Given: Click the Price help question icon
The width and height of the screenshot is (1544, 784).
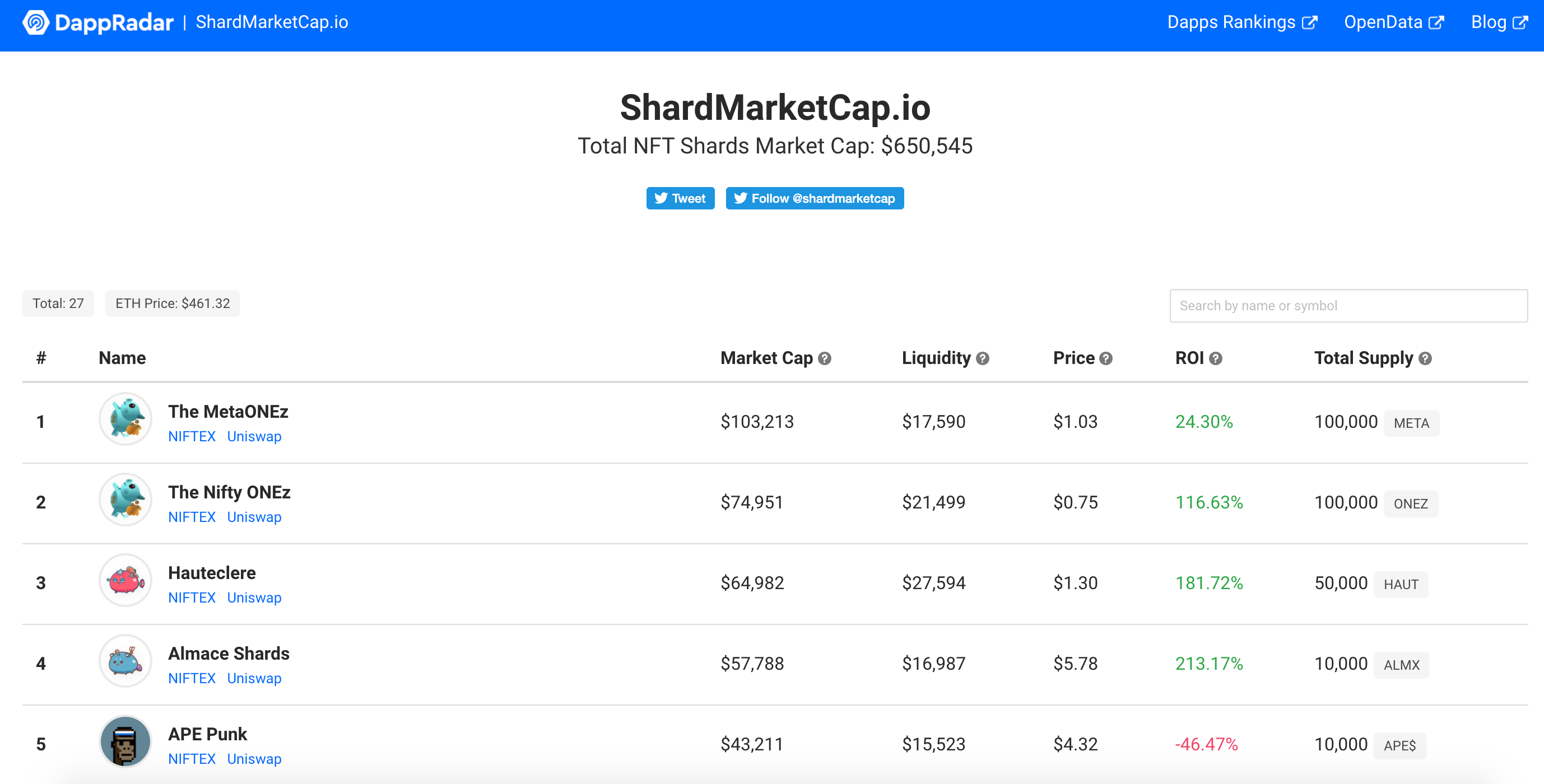Looking at the screenshot, I should (x=1106, y=358).
